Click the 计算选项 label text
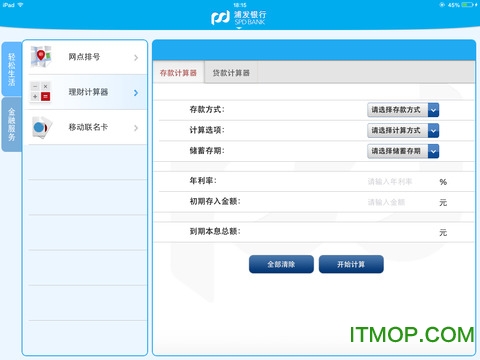 207,130
